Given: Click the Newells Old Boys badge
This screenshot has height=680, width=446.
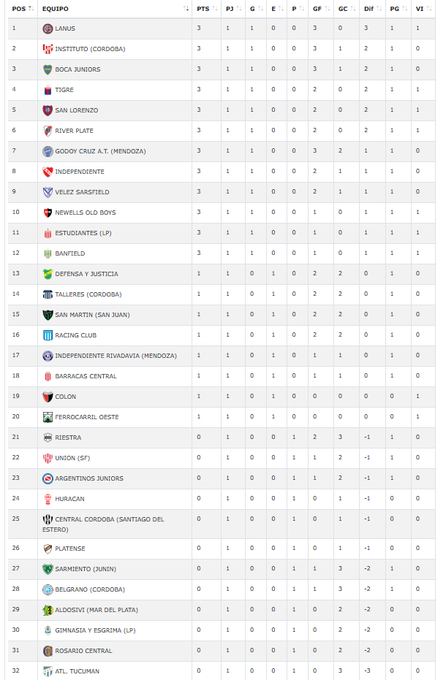Looking at the screenshot, I should pos(48,212).
